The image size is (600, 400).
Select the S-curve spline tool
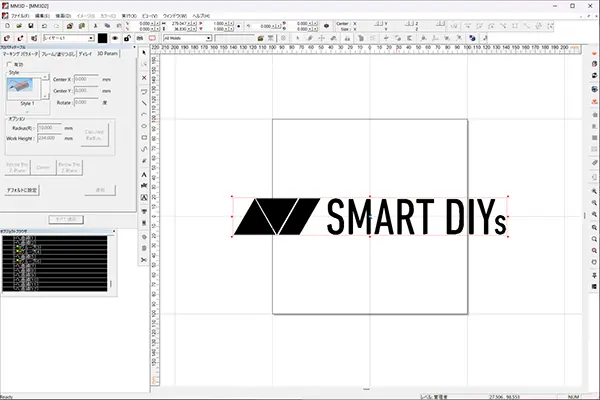point(144,149)
